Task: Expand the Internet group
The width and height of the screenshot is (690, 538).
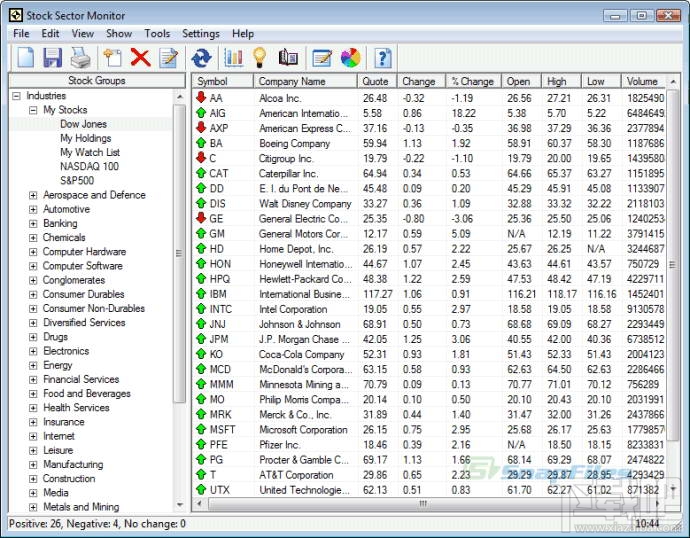Action: click(x=33, y=436)
